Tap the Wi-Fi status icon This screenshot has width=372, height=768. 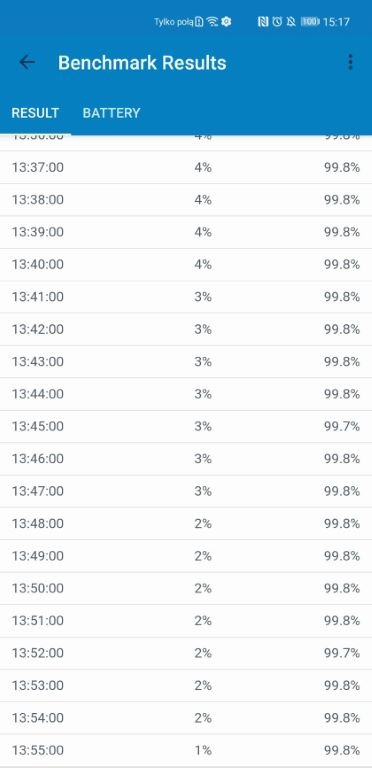(x=212, y=22)
